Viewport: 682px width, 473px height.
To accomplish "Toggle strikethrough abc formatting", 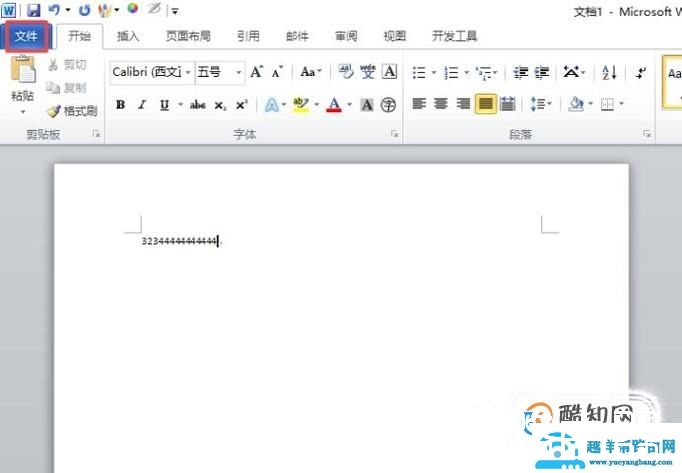I will click(x=197, y=105).
